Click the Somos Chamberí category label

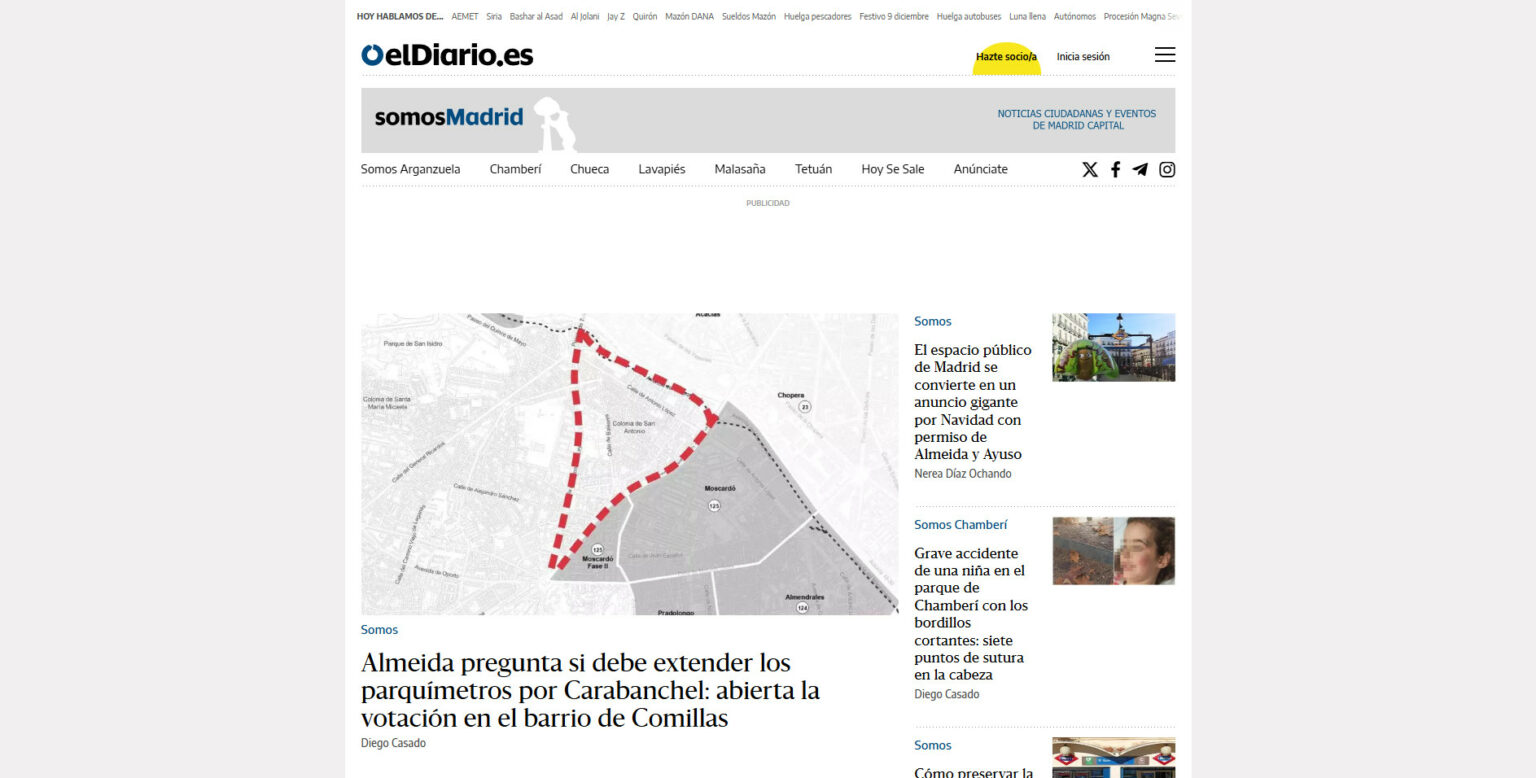coord(960,525)
